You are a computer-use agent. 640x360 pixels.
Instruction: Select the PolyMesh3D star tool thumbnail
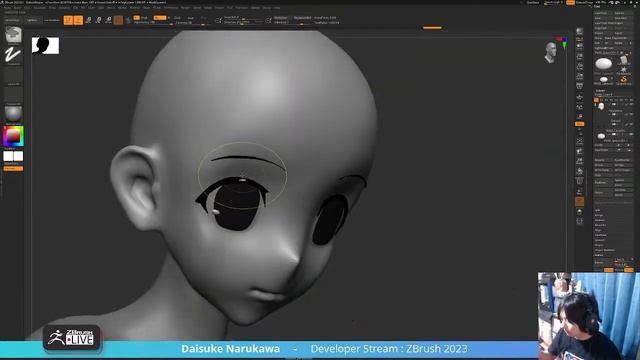(x=624, y=70)
